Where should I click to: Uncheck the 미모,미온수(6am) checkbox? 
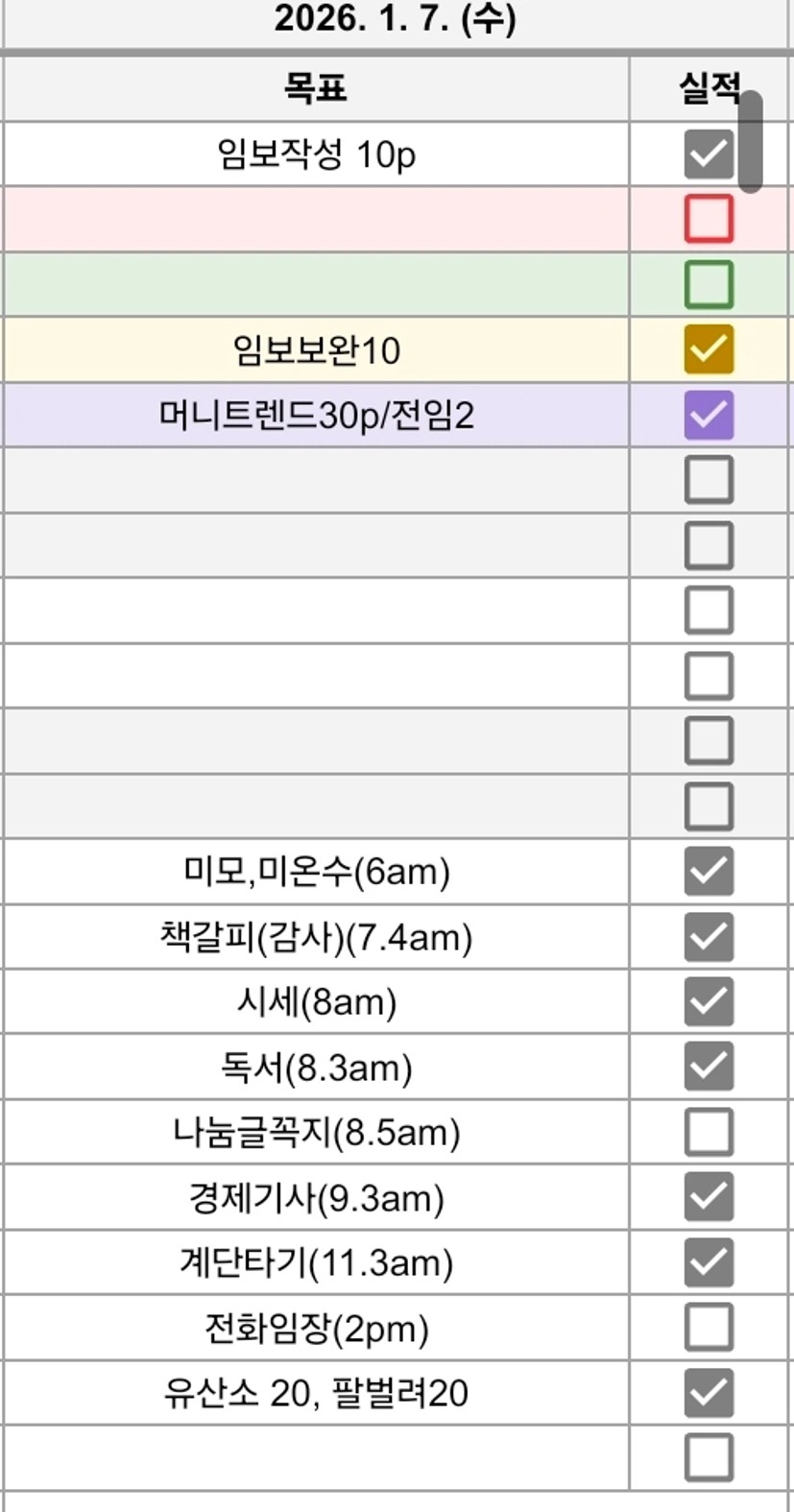(x=709, y=871)
